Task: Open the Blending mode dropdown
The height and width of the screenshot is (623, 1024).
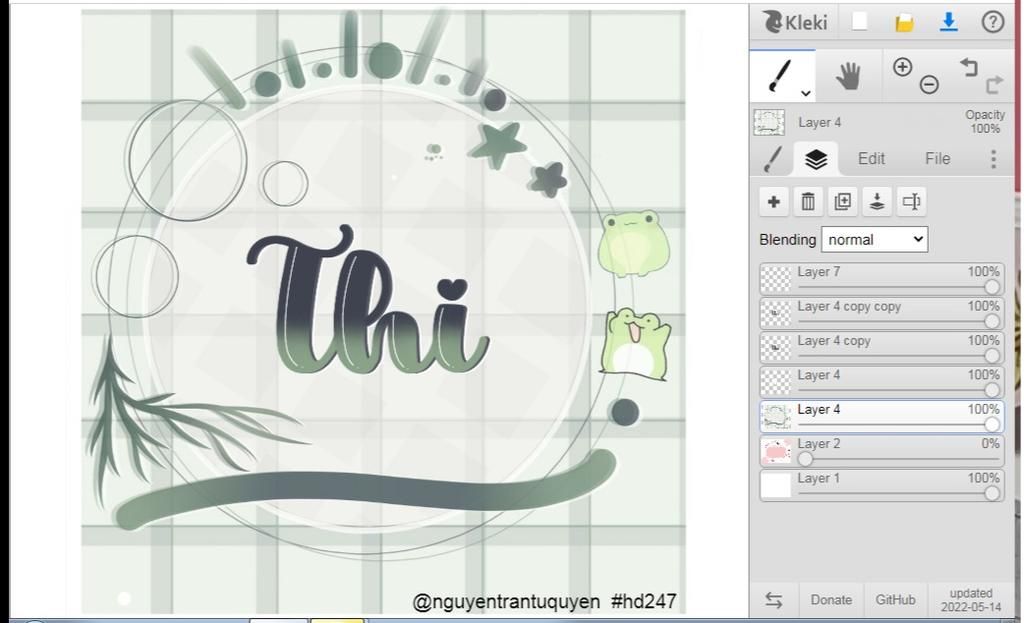Action: 874,240
